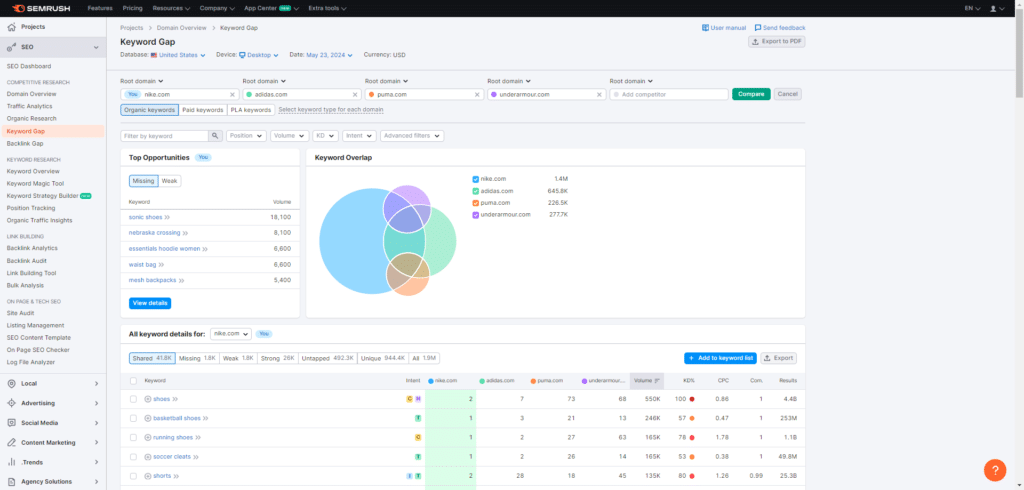The width and height of the screenshot is (1024, 490).
Task: Click the Venn diagram overlap chart
Action: (x=388, y=240)
